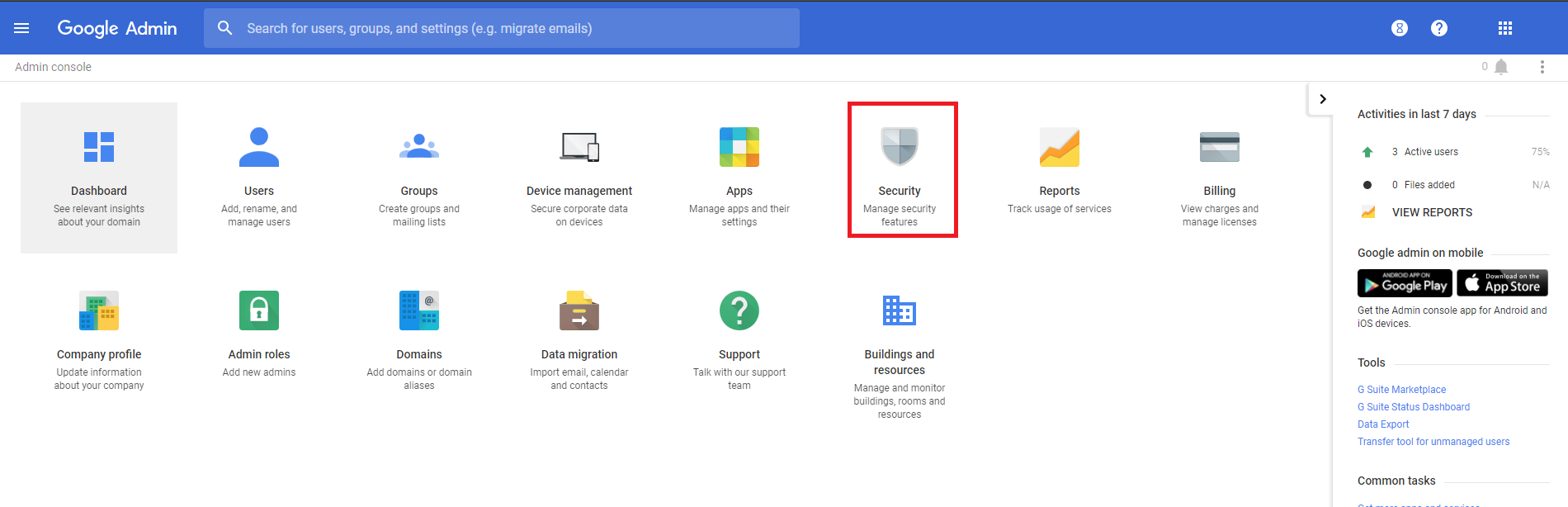The width and height of the screenshot is (1568, 507).
Task: Click the Users label text
Action: pos(259,191)
